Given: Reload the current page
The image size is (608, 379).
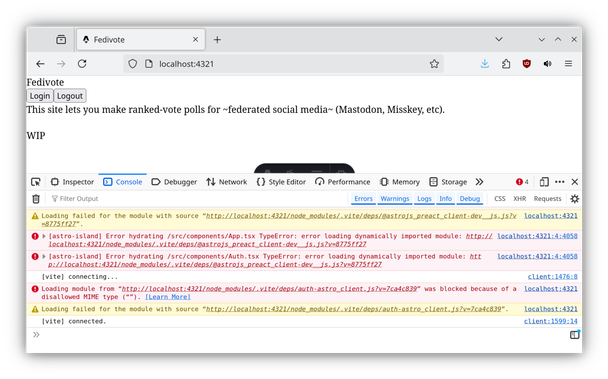Looking at the screenshot, I should (x=82, y=64).
